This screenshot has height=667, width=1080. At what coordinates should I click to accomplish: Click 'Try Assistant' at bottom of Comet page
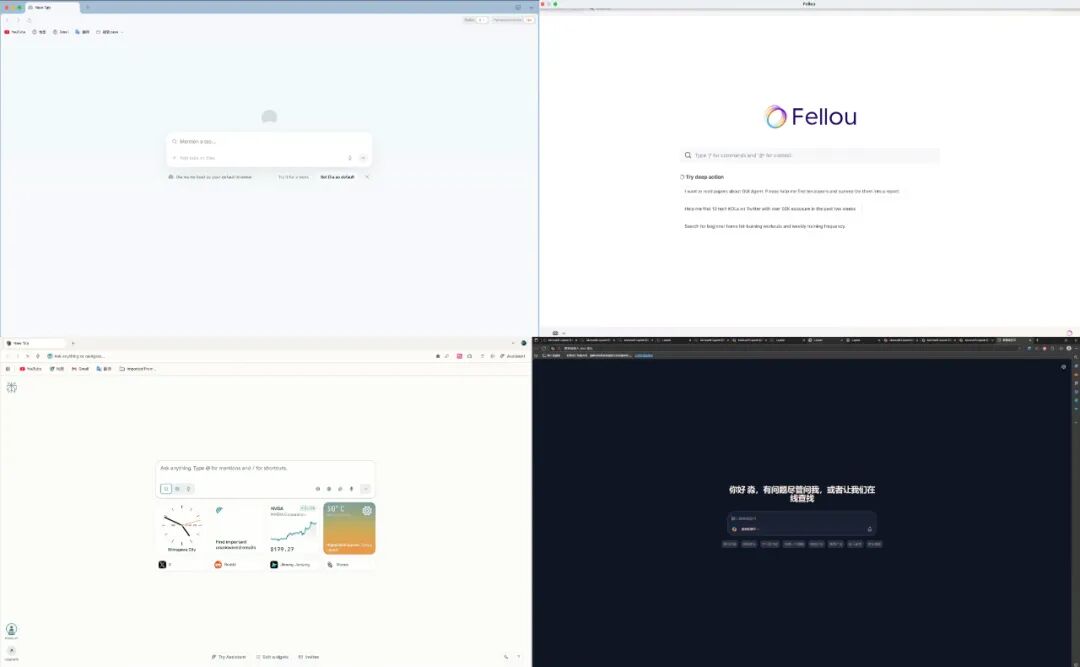tap(229, 657)
